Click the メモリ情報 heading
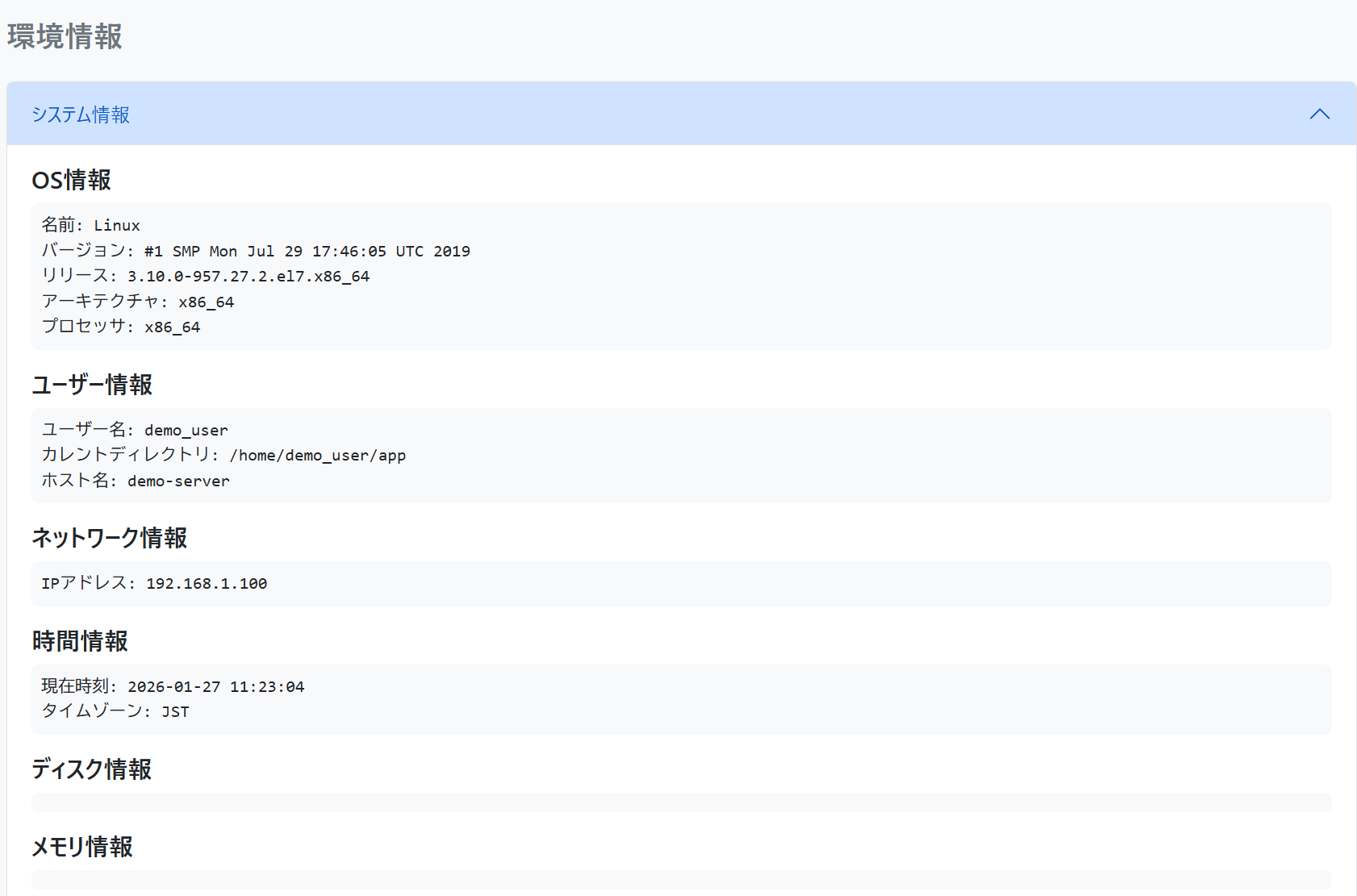The height and width of the screenshot is (896, 1357). pyautogui.click(x=81, y=847)
